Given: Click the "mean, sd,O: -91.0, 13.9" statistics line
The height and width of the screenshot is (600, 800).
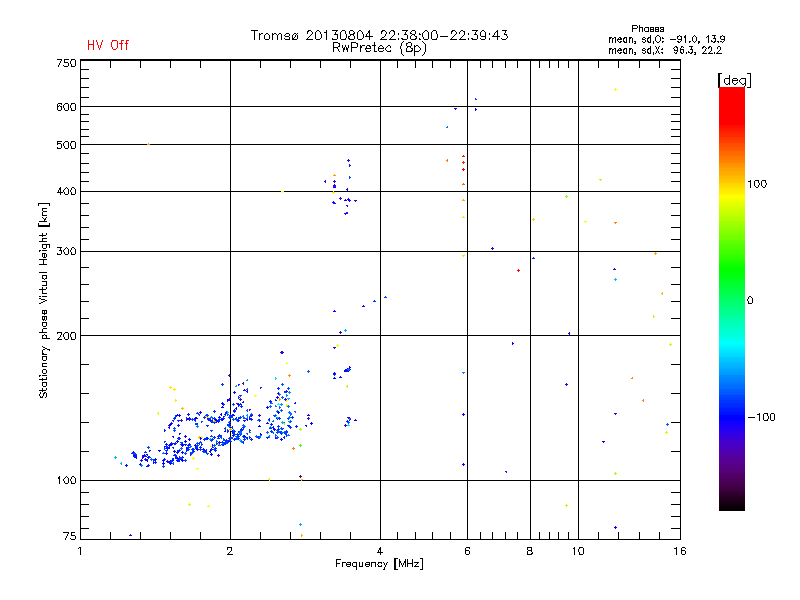Looking at the screenshot, I should pos(666,39).
